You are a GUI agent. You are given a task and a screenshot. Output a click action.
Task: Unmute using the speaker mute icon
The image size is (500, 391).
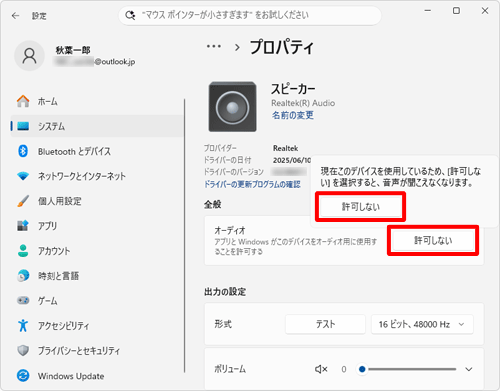321,369
